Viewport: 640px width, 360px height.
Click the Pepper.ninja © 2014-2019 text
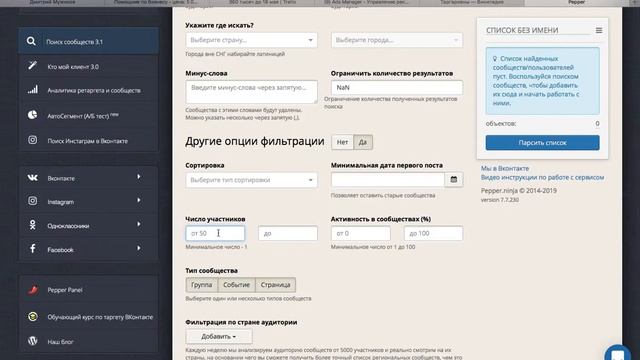[518, 191]
